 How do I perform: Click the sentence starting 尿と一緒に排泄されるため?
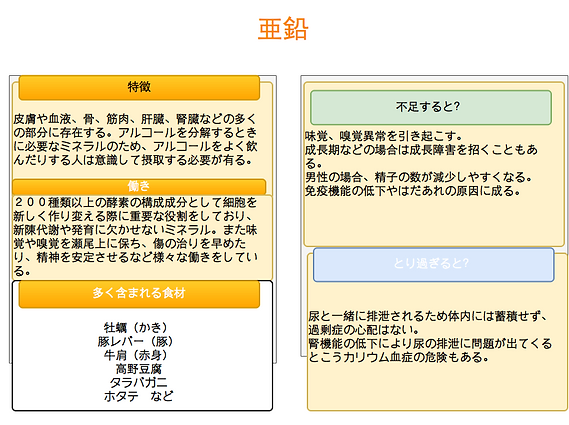tap(428, 323)
